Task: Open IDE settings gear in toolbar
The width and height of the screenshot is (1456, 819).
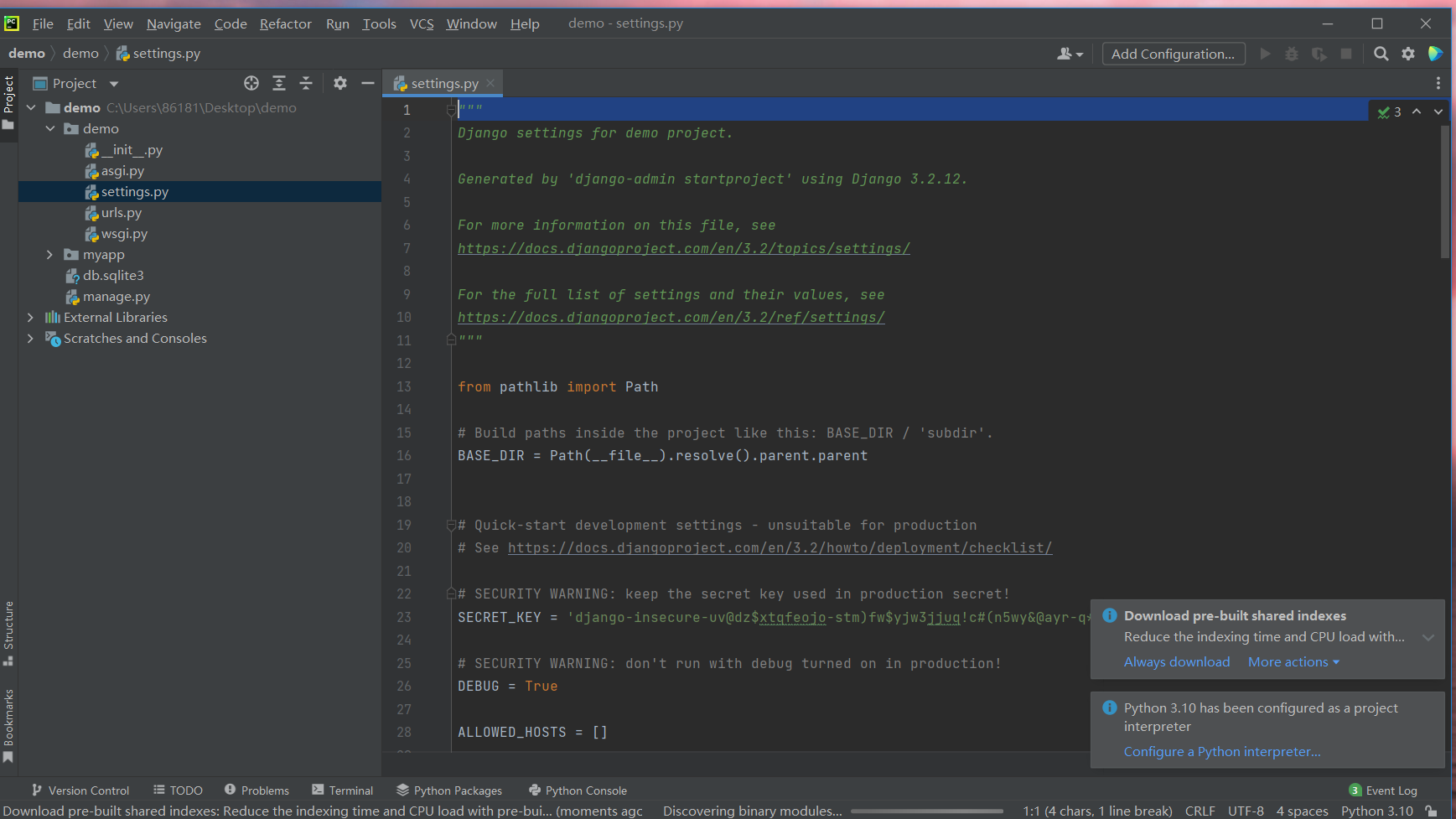Action: pyautogui.click(x=1408, y=54)
